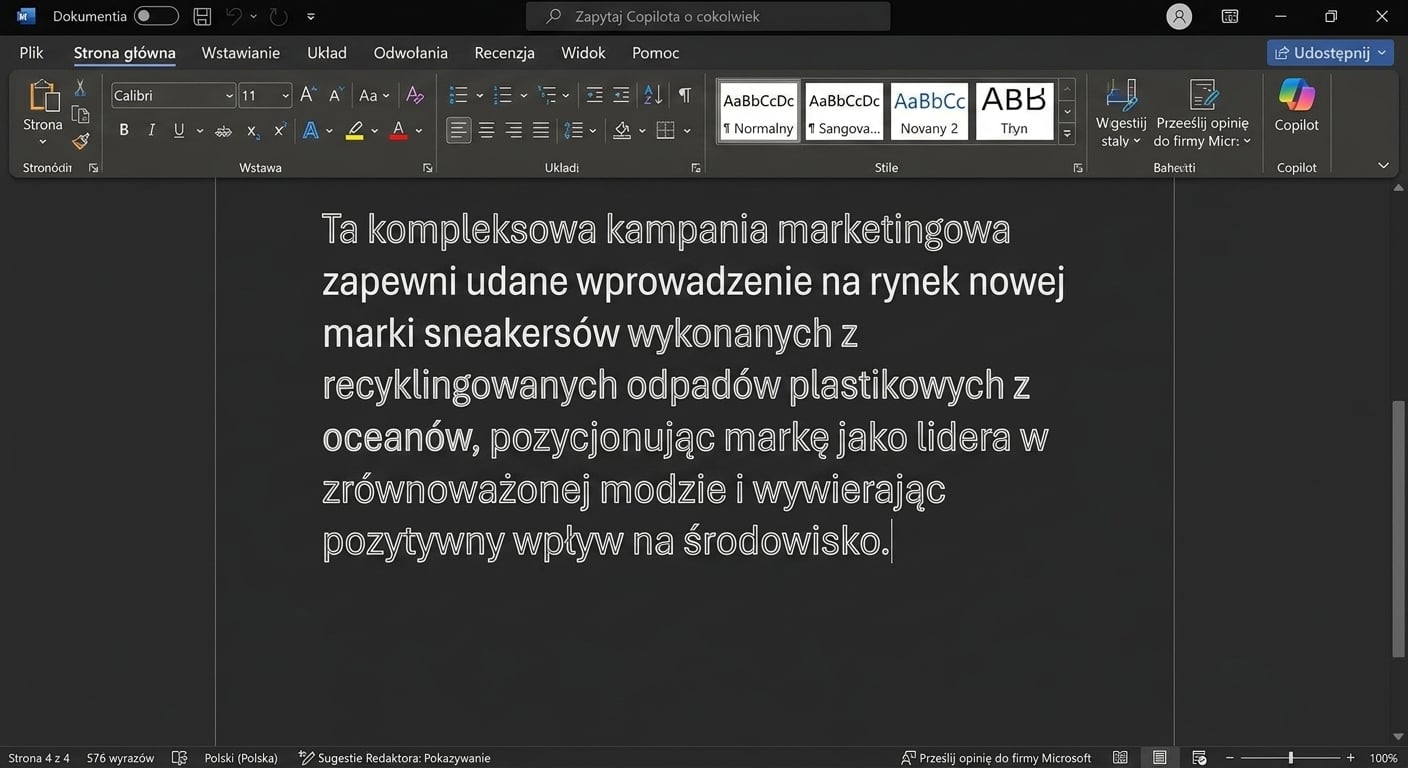The width and height of the screenshot is (1408, 768).
Task: Toggle left text alignment
Action: 459,130
